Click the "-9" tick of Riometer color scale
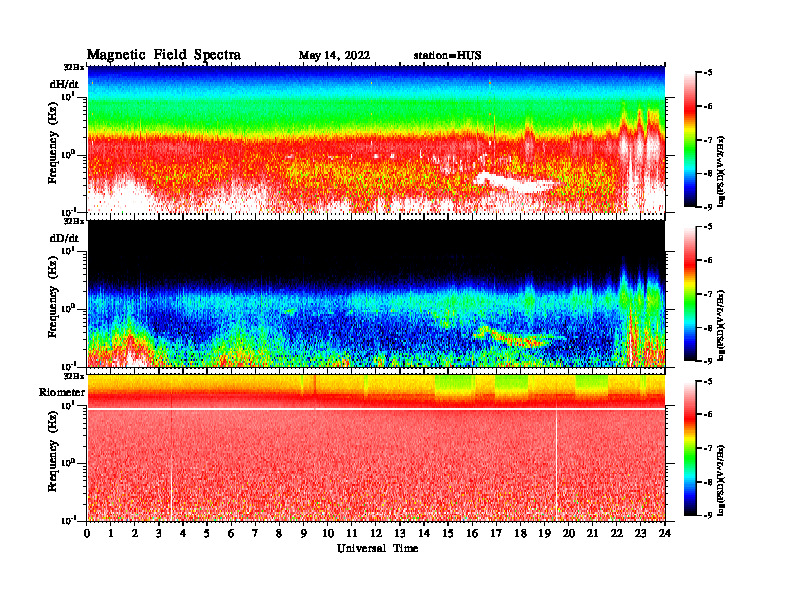 (x=708, y=515)
